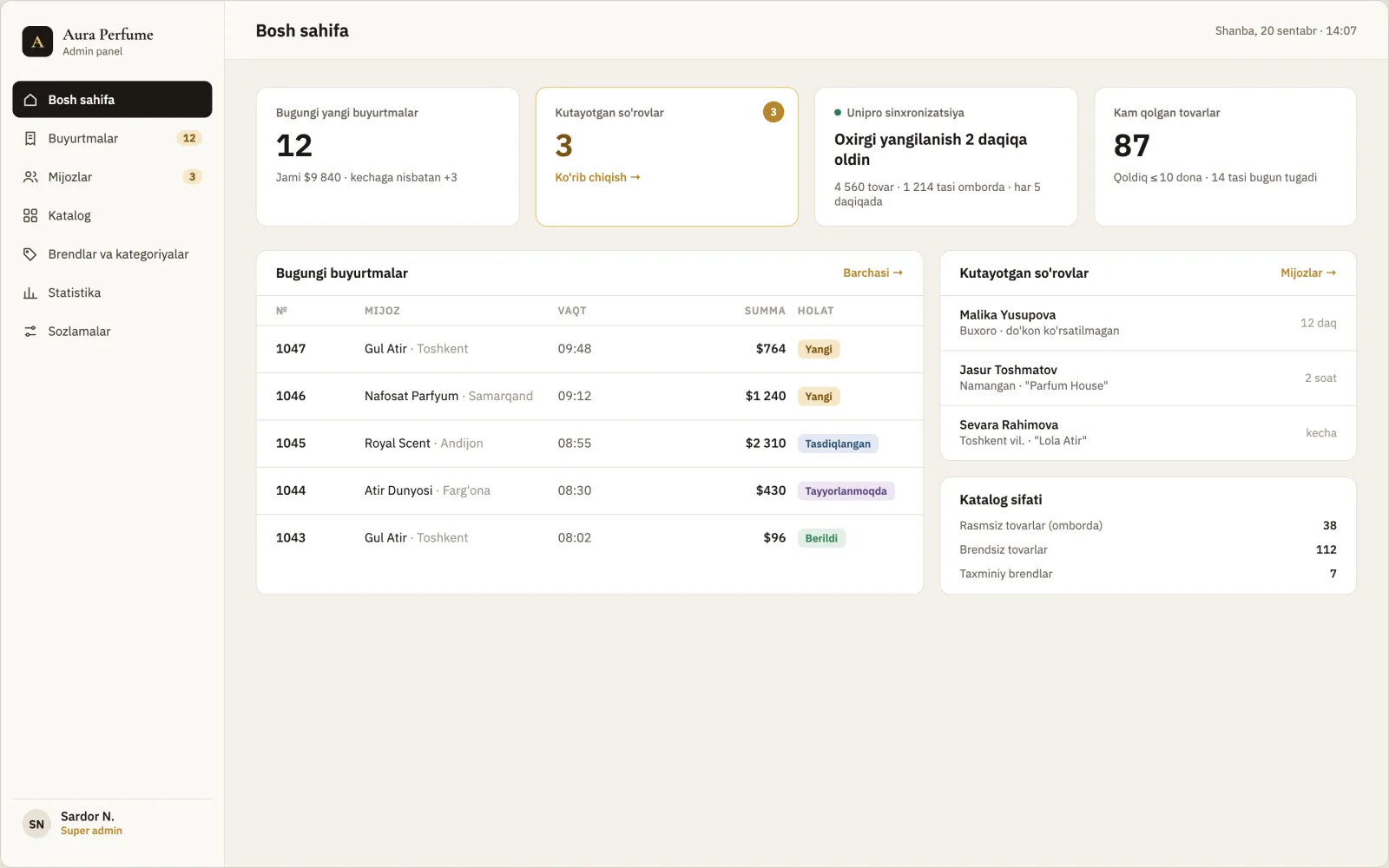This screenshot has width=1389, height=868.
Task: Open Jasur Toshmatov's pending request
Action: (1148, 378)
